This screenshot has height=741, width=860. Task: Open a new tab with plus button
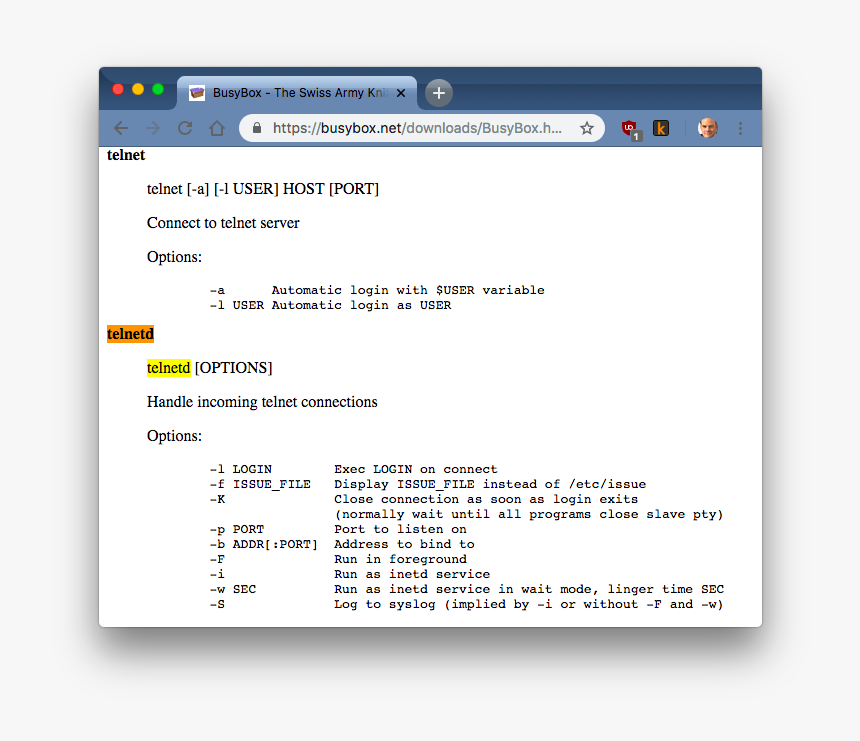[x=439, y=93]
